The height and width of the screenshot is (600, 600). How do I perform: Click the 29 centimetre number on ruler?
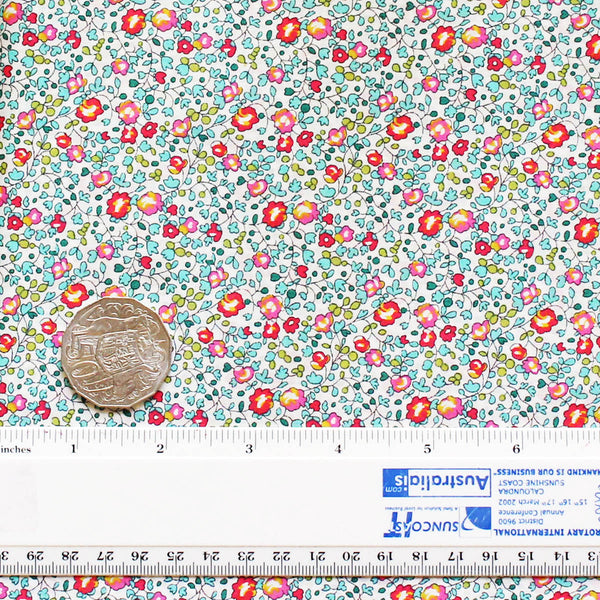pyautogui.click(x=38, y=556)
